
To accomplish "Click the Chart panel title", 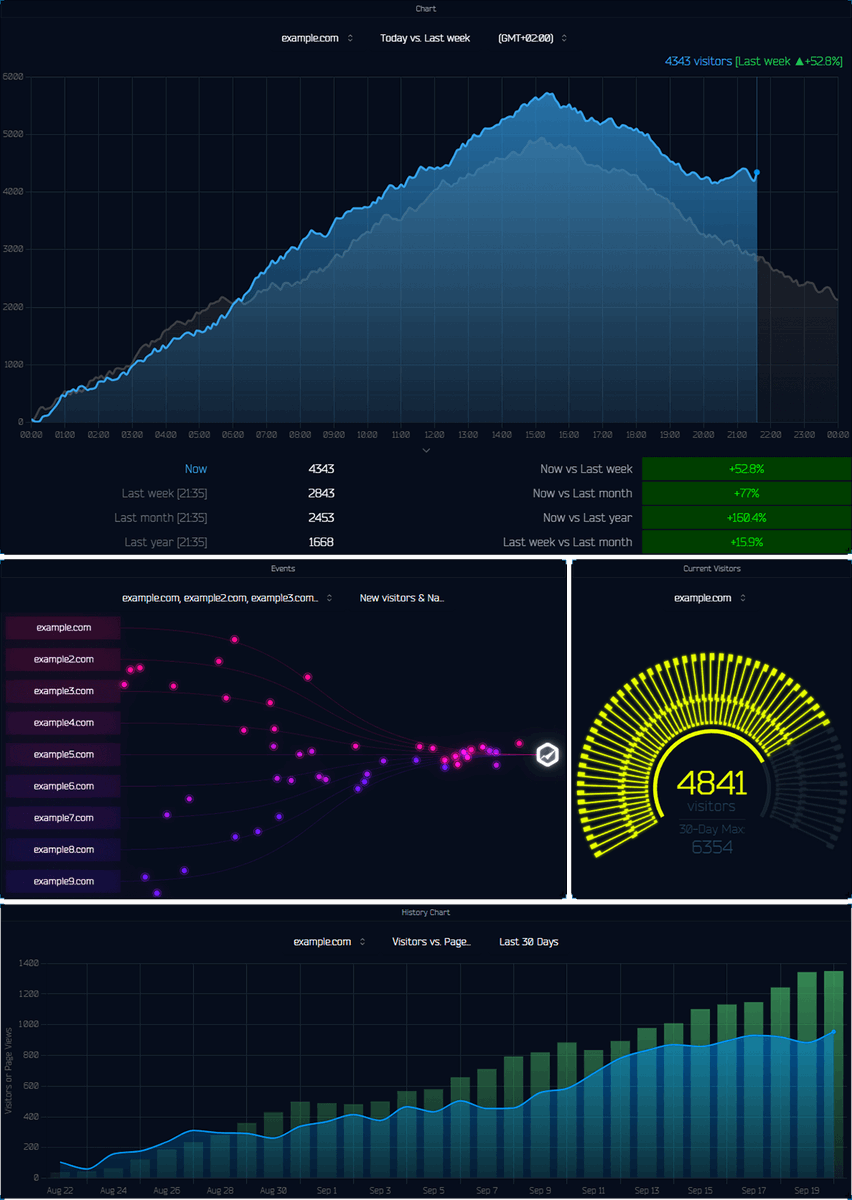I will 426,8.
